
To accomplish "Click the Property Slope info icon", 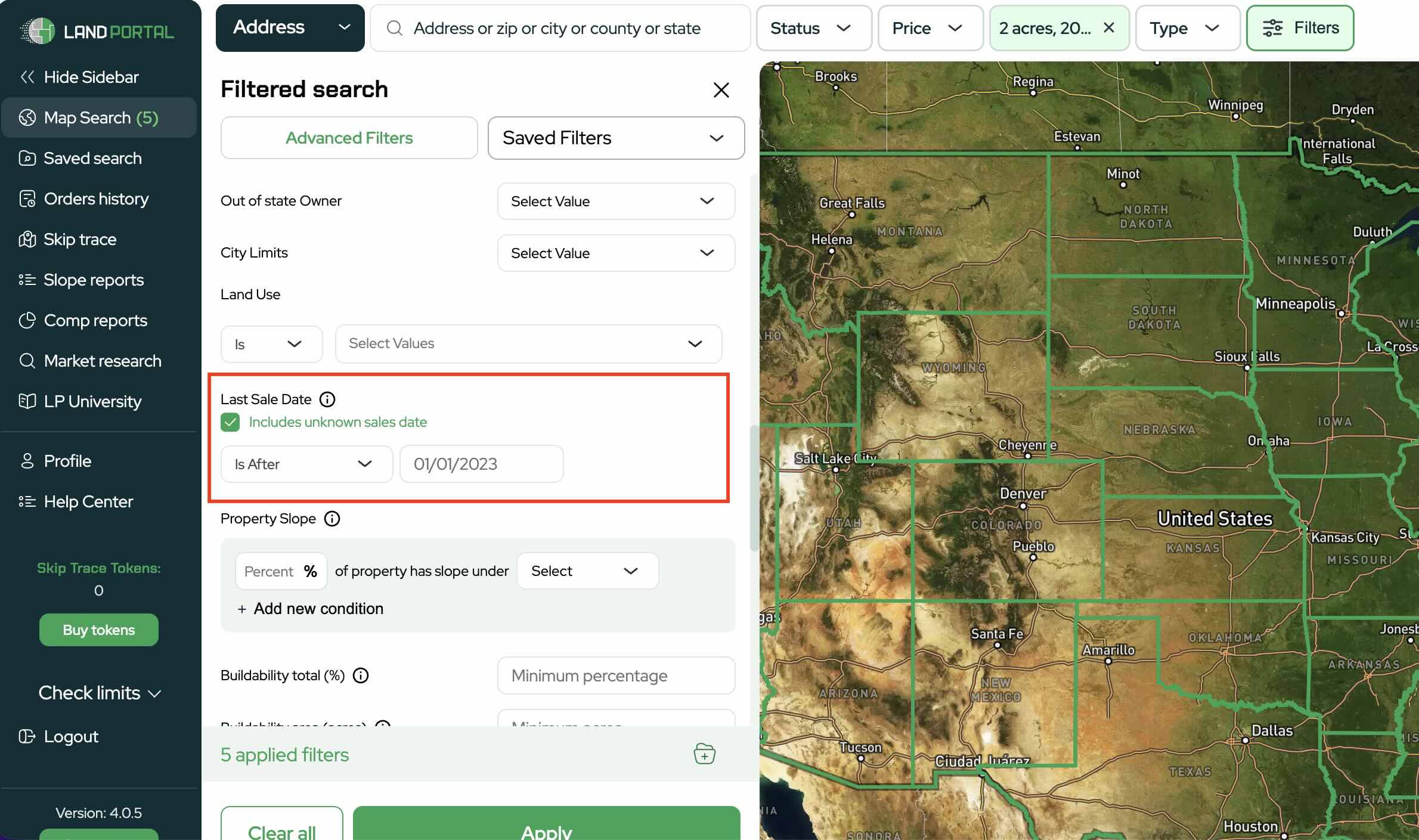I will 332,519.
